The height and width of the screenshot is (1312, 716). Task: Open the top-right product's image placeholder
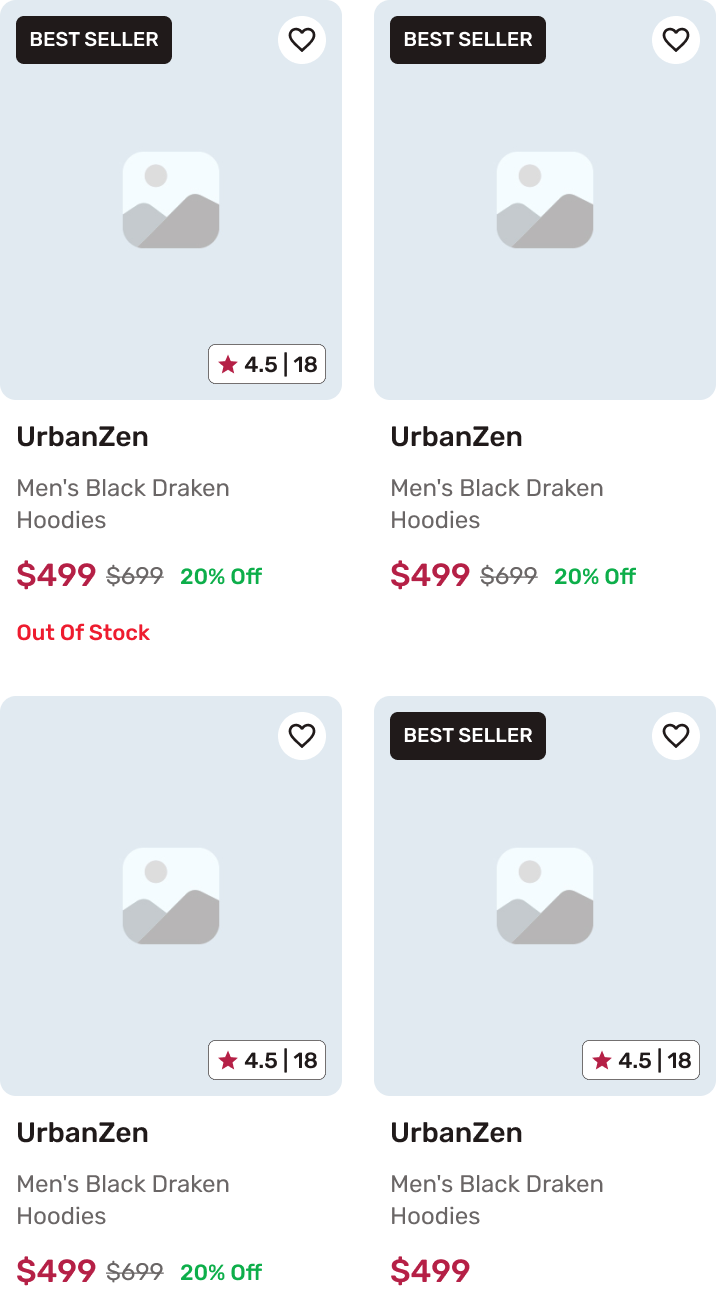click(545, 200)
